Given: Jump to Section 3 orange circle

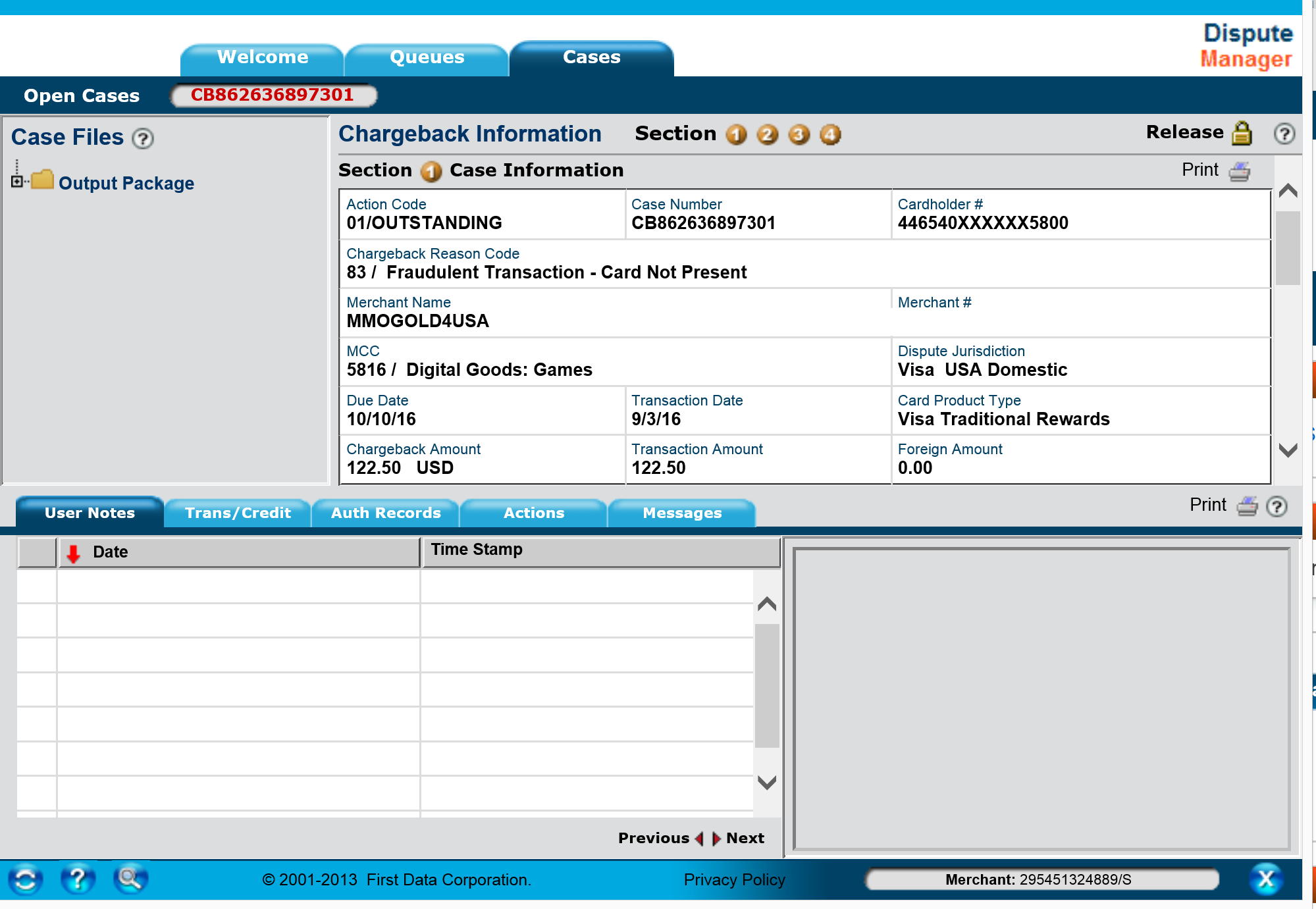Looking at the screenshot, I should pyautogui.click(x=799, y=135).
